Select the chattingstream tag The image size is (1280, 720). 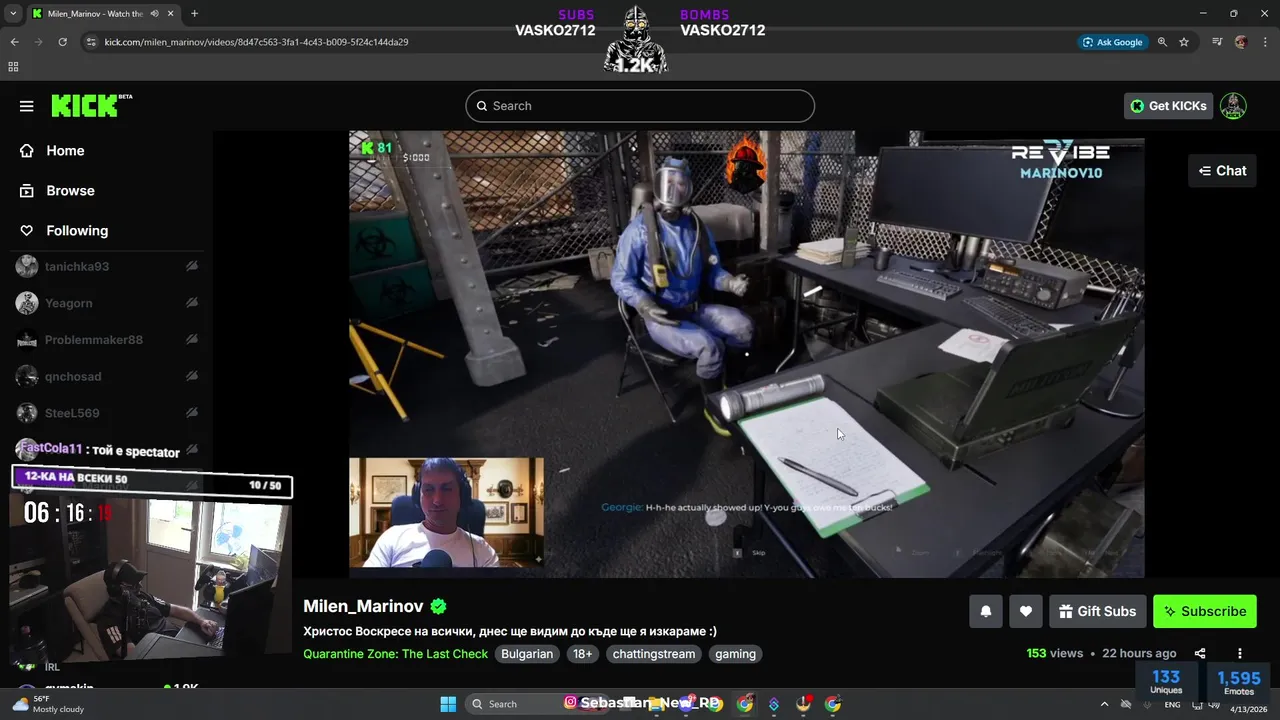[x=654, y=654]
